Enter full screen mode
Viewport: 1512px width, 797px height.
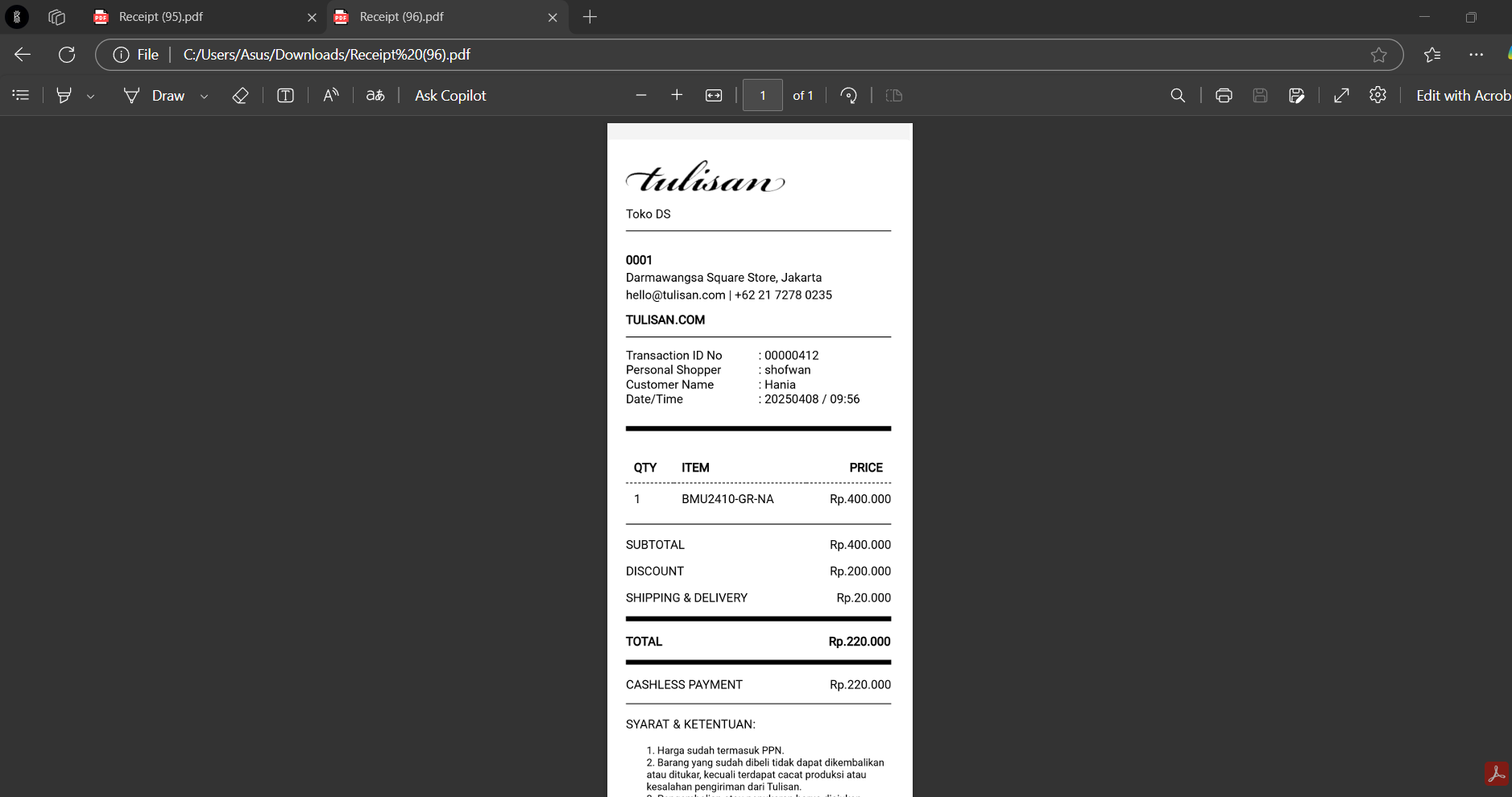1341,95
